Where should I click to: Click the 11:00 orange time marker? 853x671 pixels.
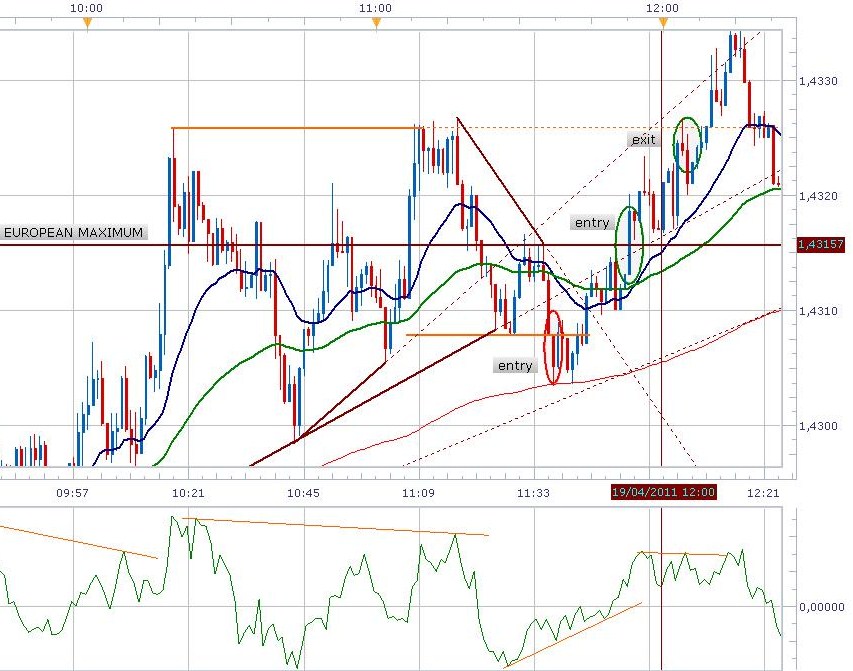[376, 23]
